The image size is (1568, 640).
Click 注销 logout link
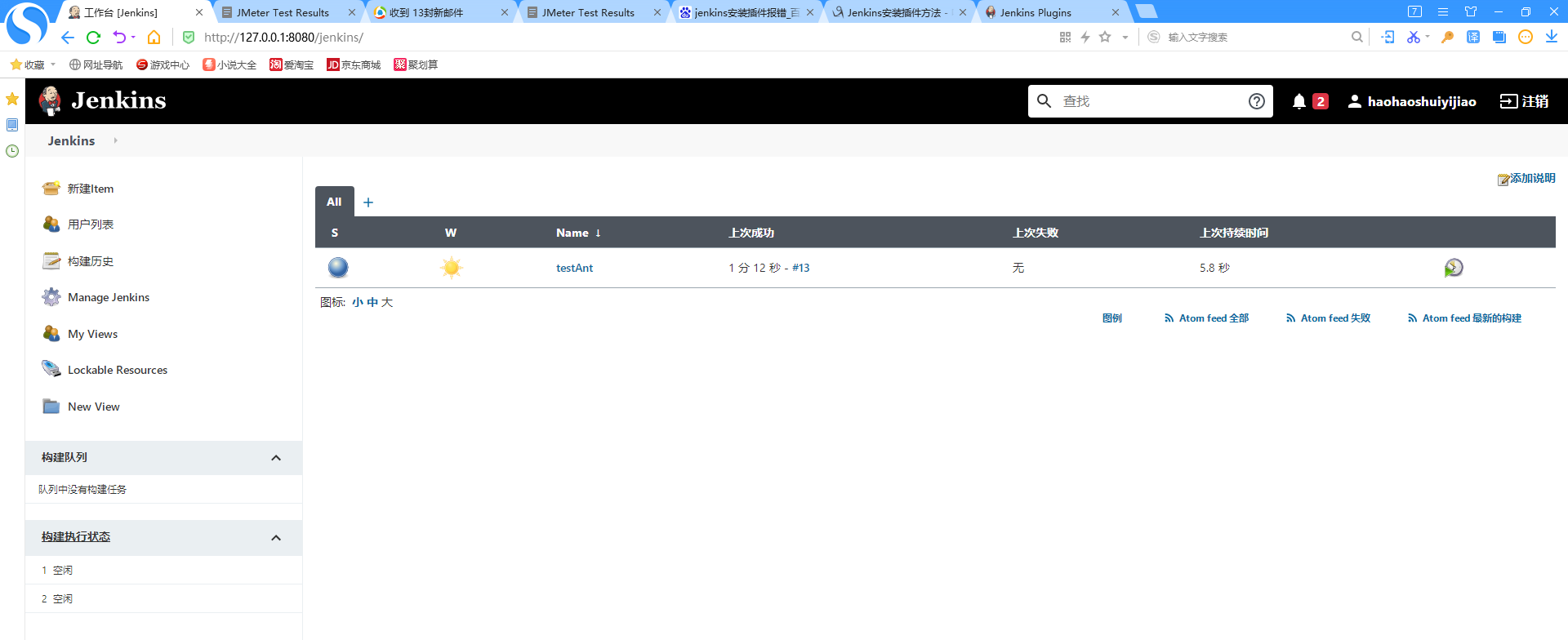(1525, 101)
